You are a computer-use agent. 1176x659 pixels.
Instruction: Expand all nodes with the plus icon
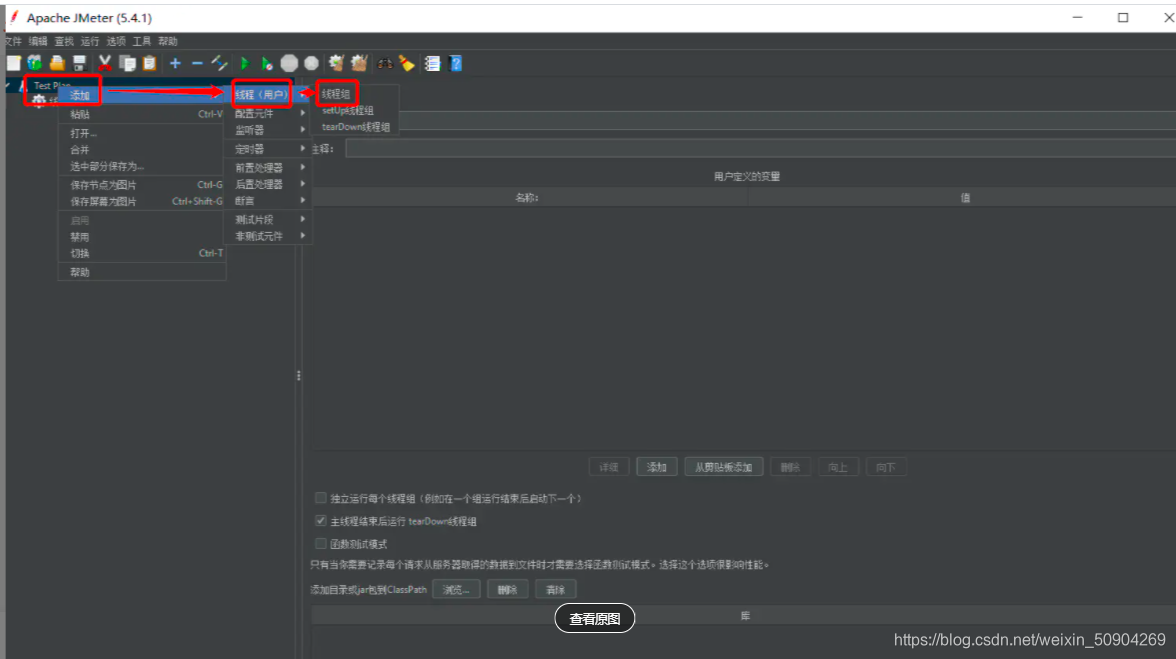click(x=175, y=63)
